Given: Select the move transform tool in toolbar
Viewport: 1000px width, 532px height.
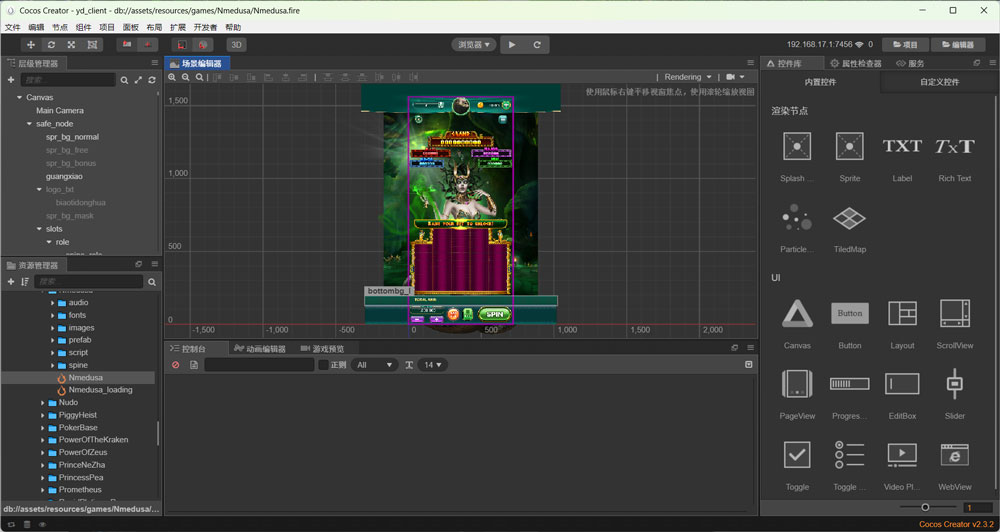Looking at the screenshot, I should coord(31,45).
